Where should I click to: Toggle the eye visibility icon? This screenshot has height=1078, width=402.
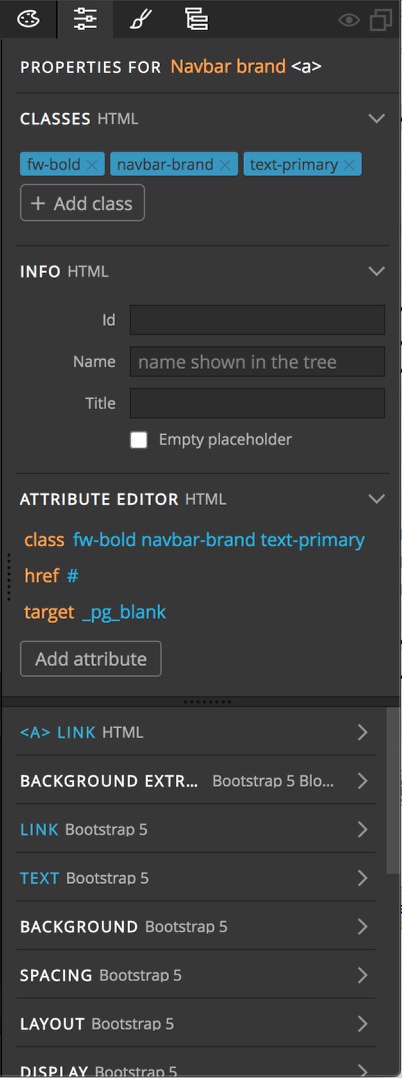(349, 20)
